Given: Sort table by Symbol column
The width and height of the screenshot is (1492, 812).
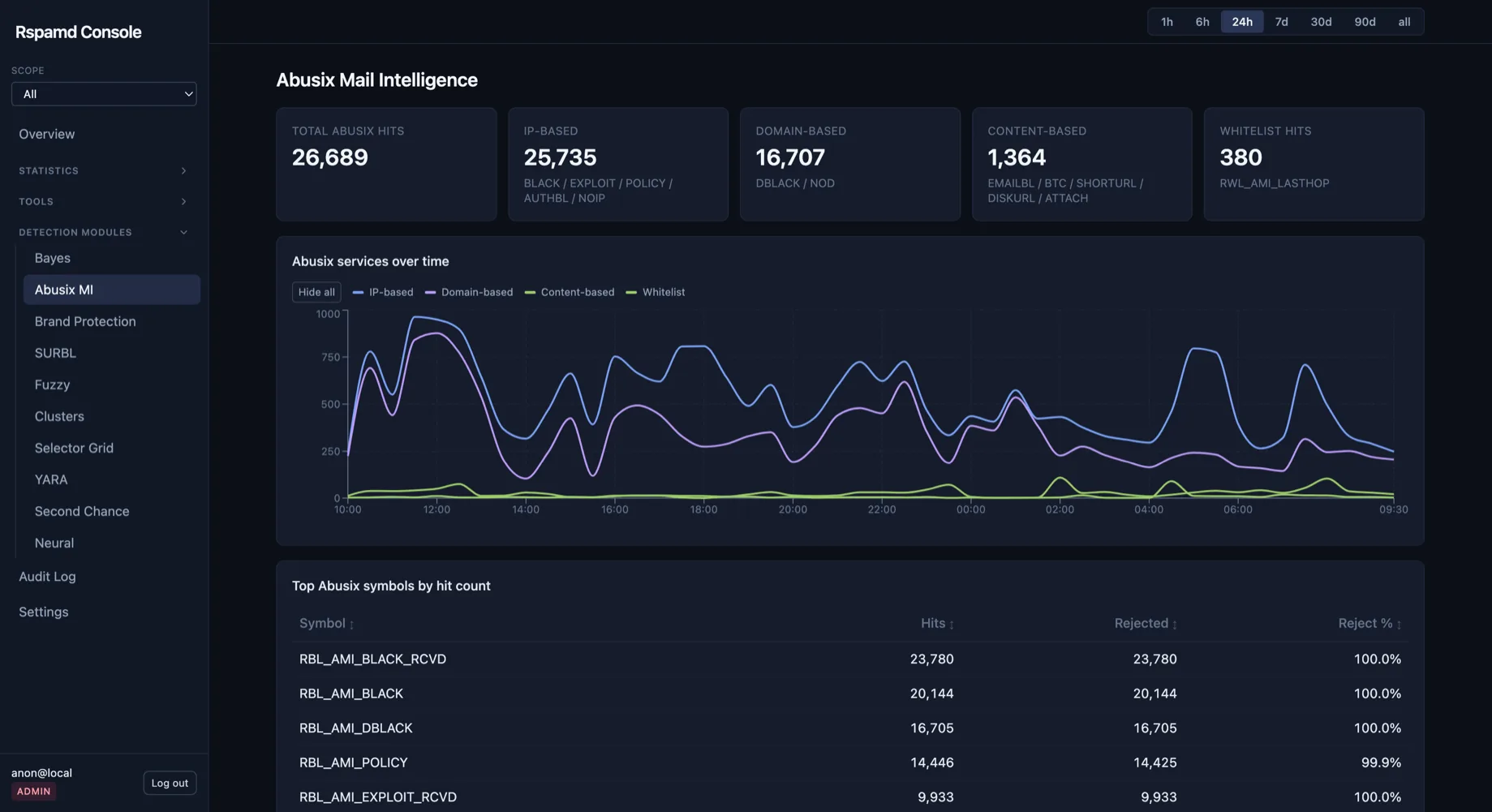Looking at the screenshot, I should [327, 624].
